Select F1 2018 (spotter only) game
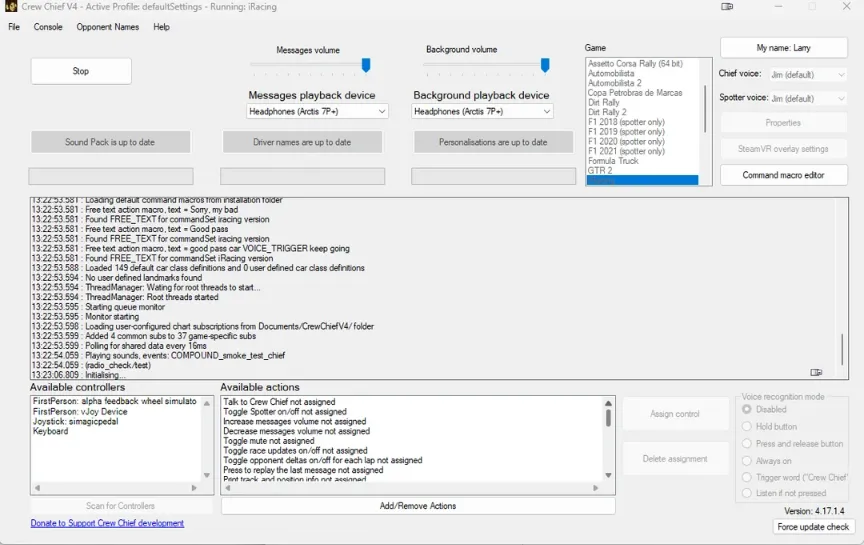This screenshot has height=545, width=864. pyautogui.click(x=627, y=122)
